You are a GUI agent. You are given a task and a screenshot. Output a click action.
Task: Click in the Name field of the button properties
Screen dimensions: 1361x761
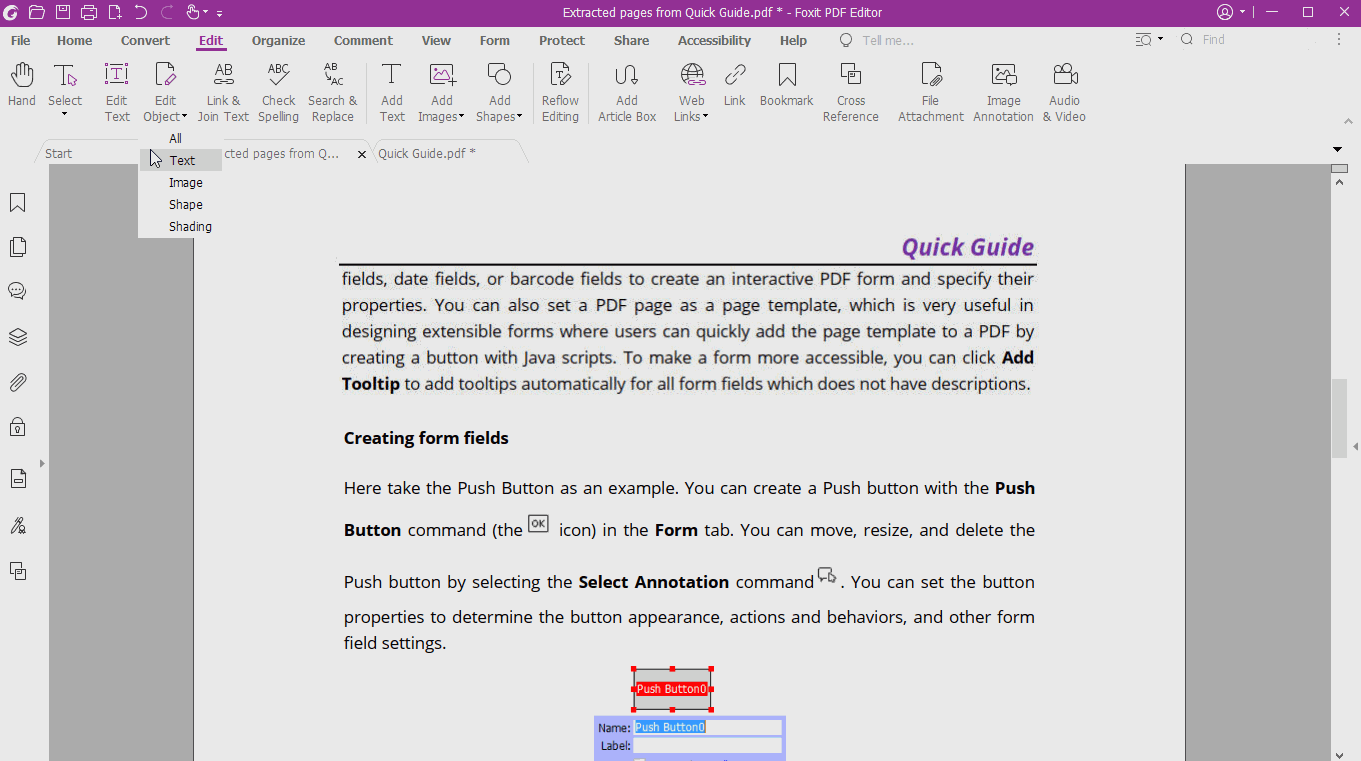pos(707,727)
